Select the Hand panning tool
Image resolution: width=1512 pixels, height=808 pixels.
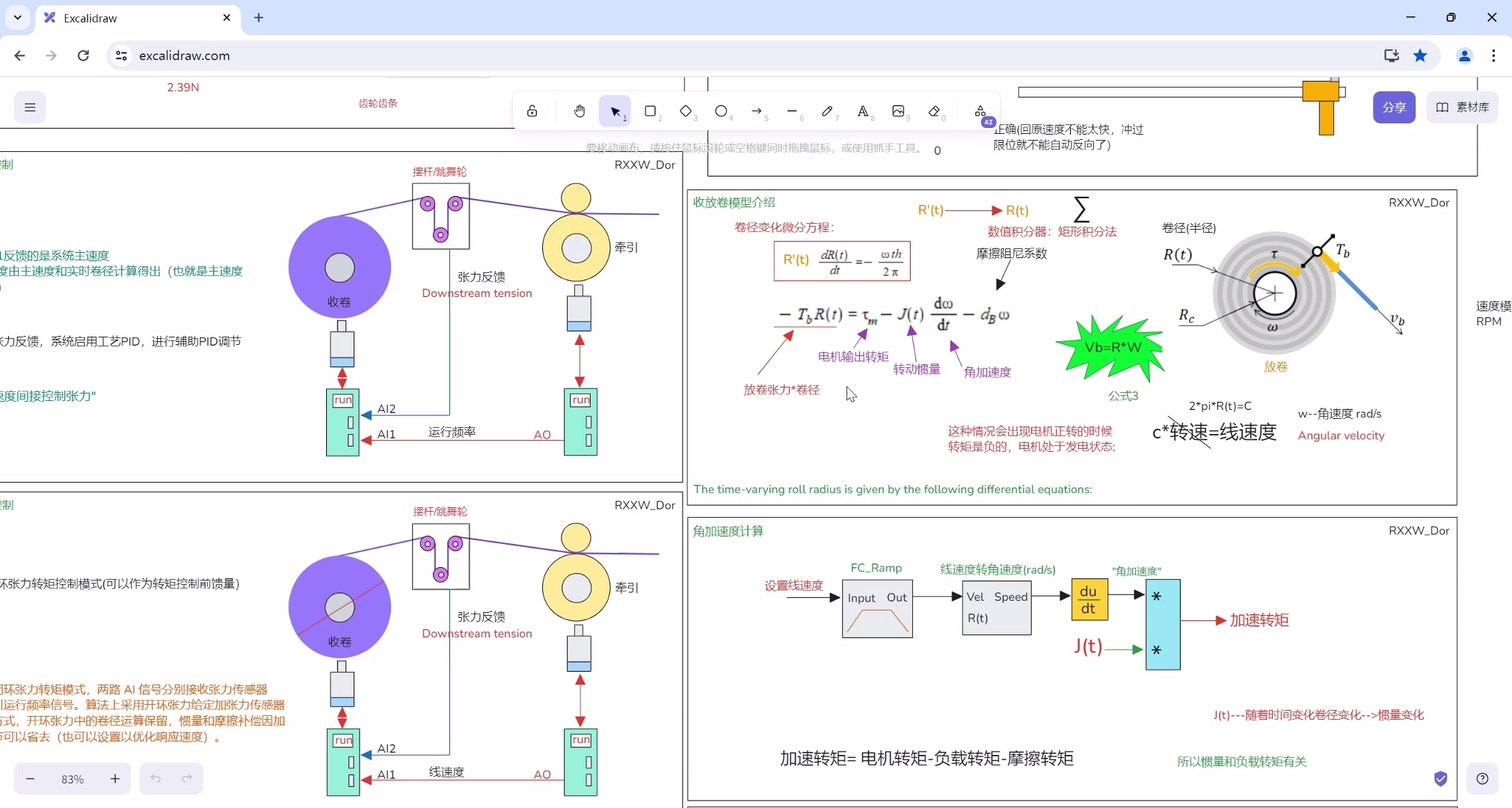tap(580, 111)
